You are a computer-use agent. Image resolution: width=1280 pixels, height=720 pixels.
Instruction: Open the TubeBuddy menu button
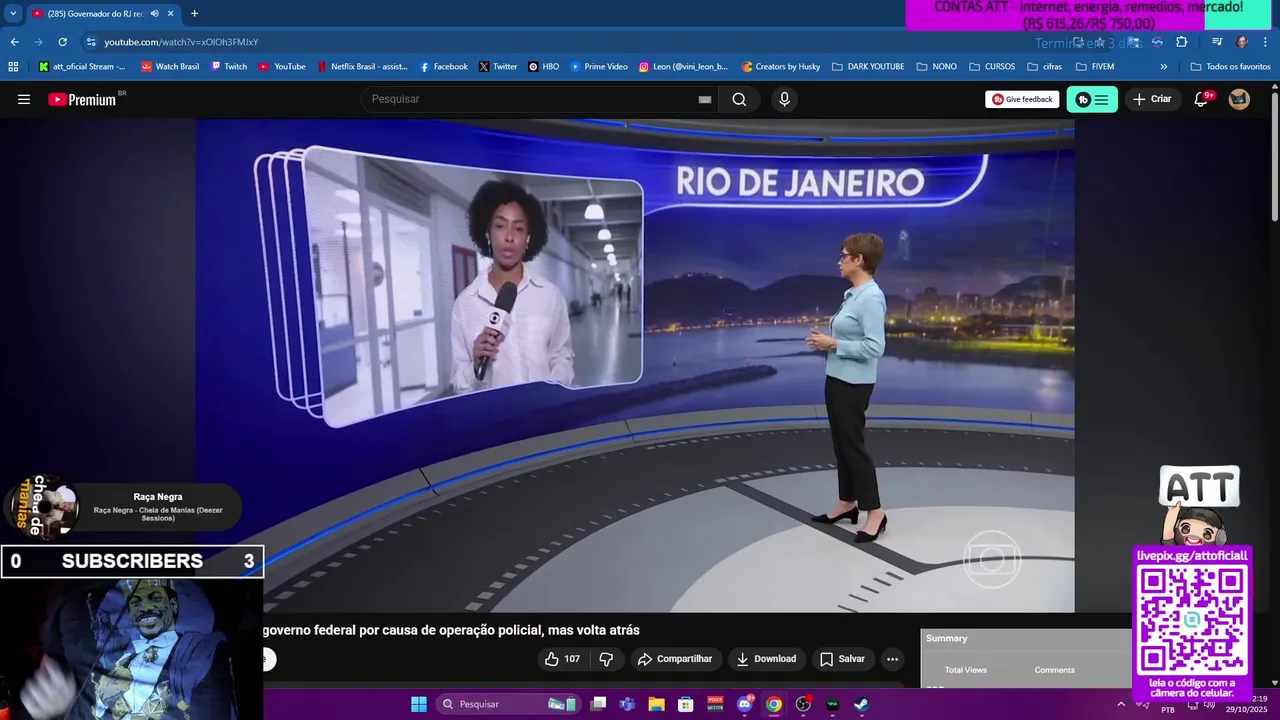[x=1092, y=99]
